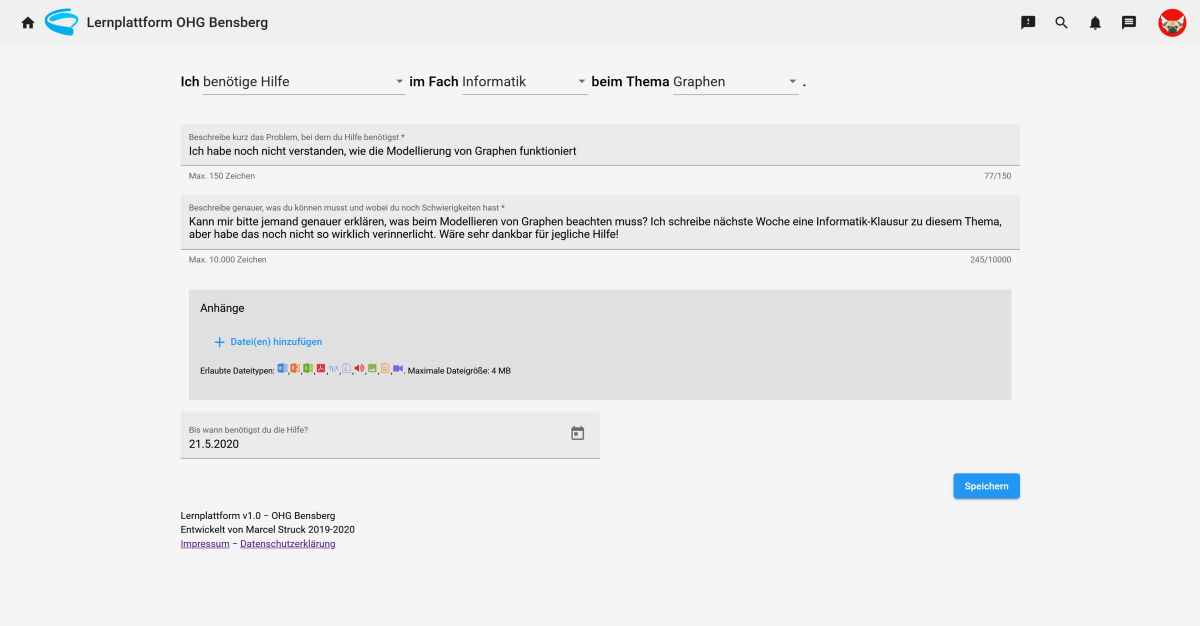Click the red PDF file type icon
The height and width of the screenshot is (626, 1200).
coord(321,369)
